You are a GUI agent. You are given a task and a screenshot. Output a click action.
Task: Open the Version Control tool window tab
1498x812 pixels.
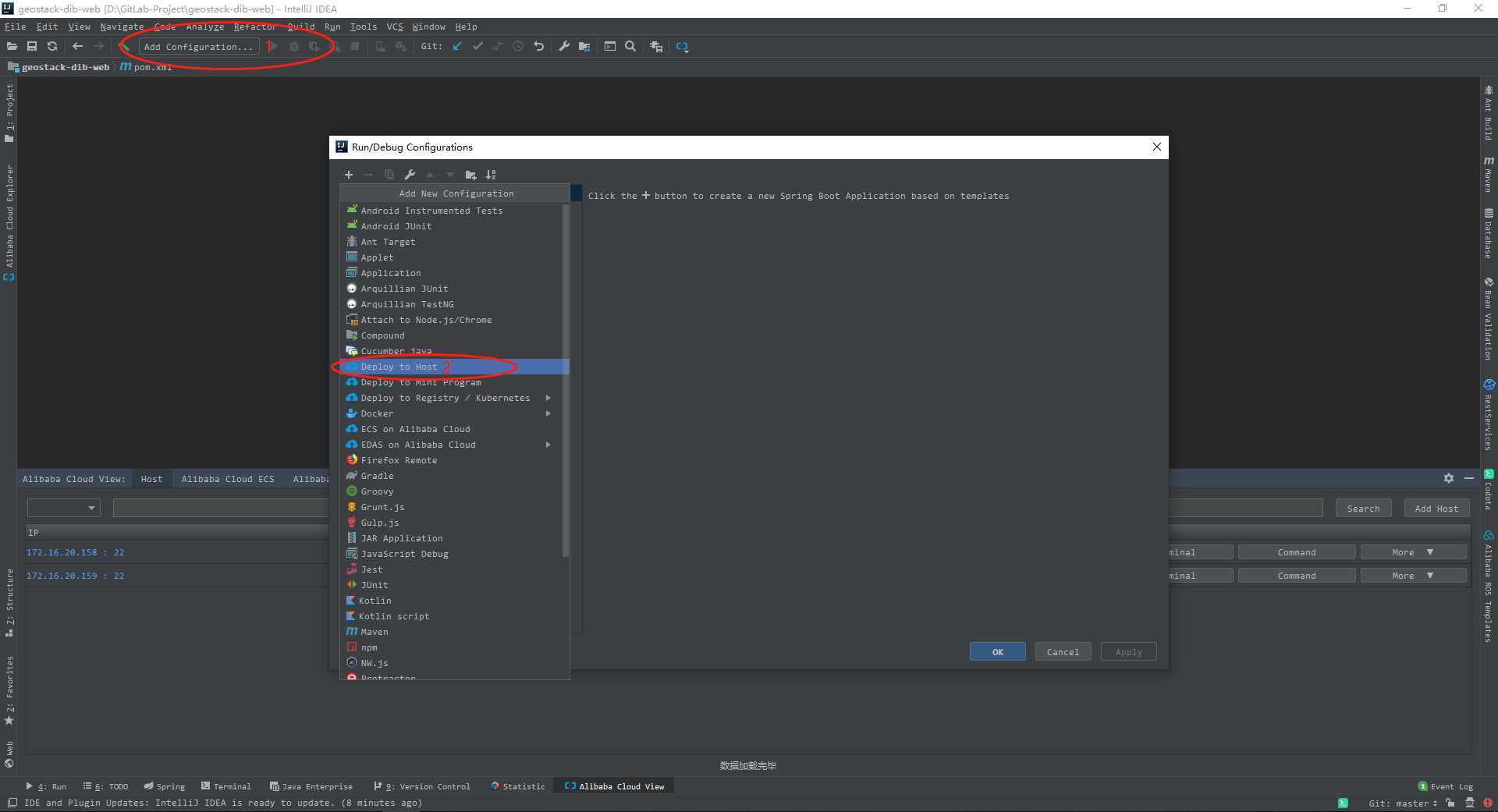coord(421,786)
